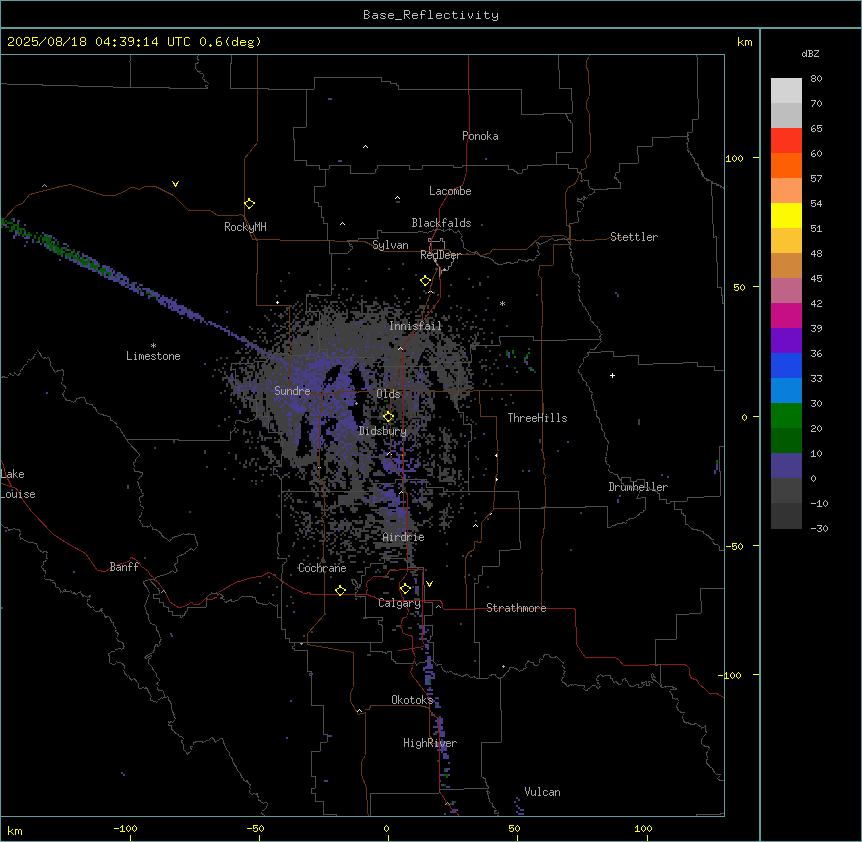Click the Lake Louise label
Viewport: 862px width, 842px height.
[18, 484]
